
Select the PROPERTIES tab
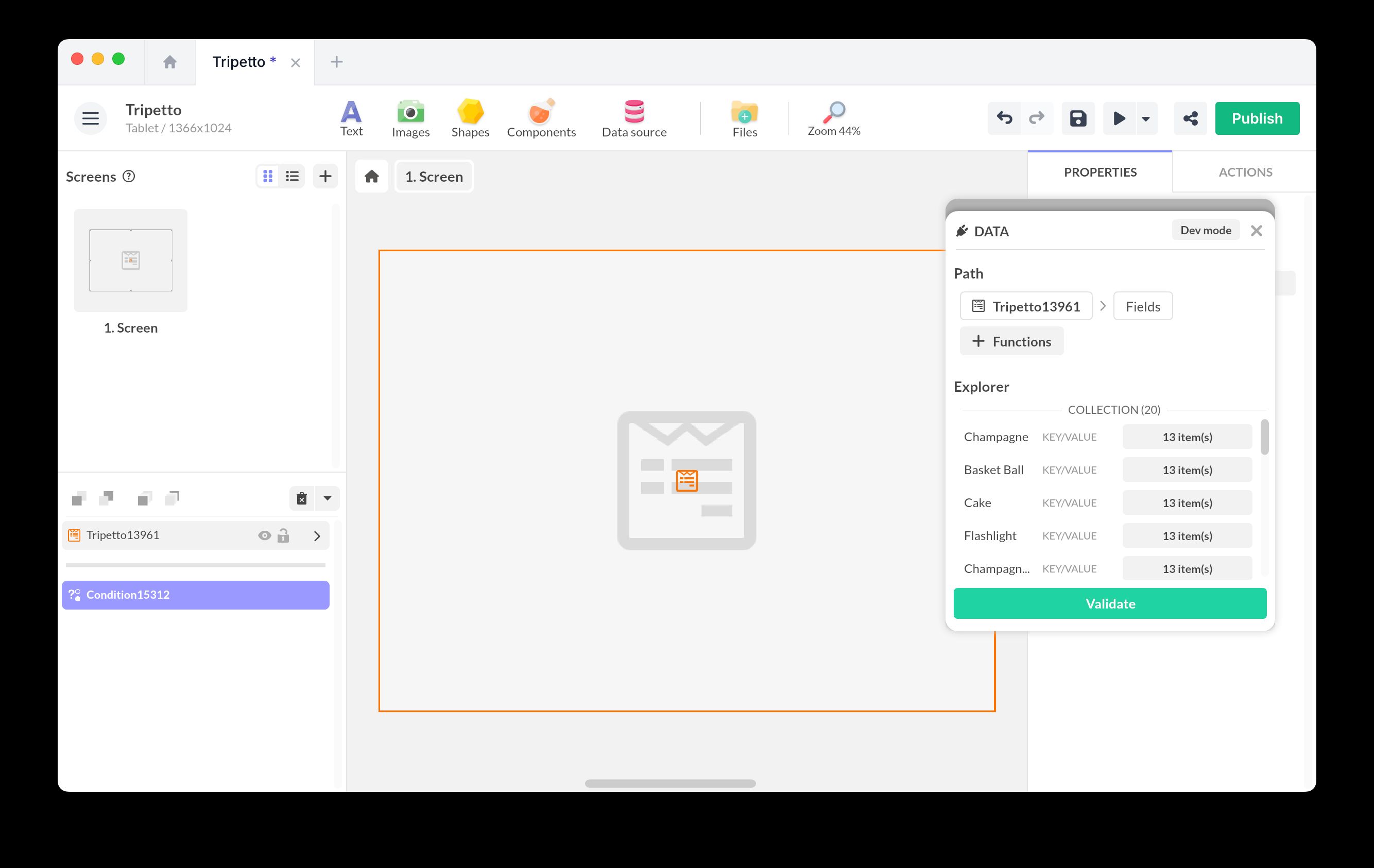coord(1100,172)
